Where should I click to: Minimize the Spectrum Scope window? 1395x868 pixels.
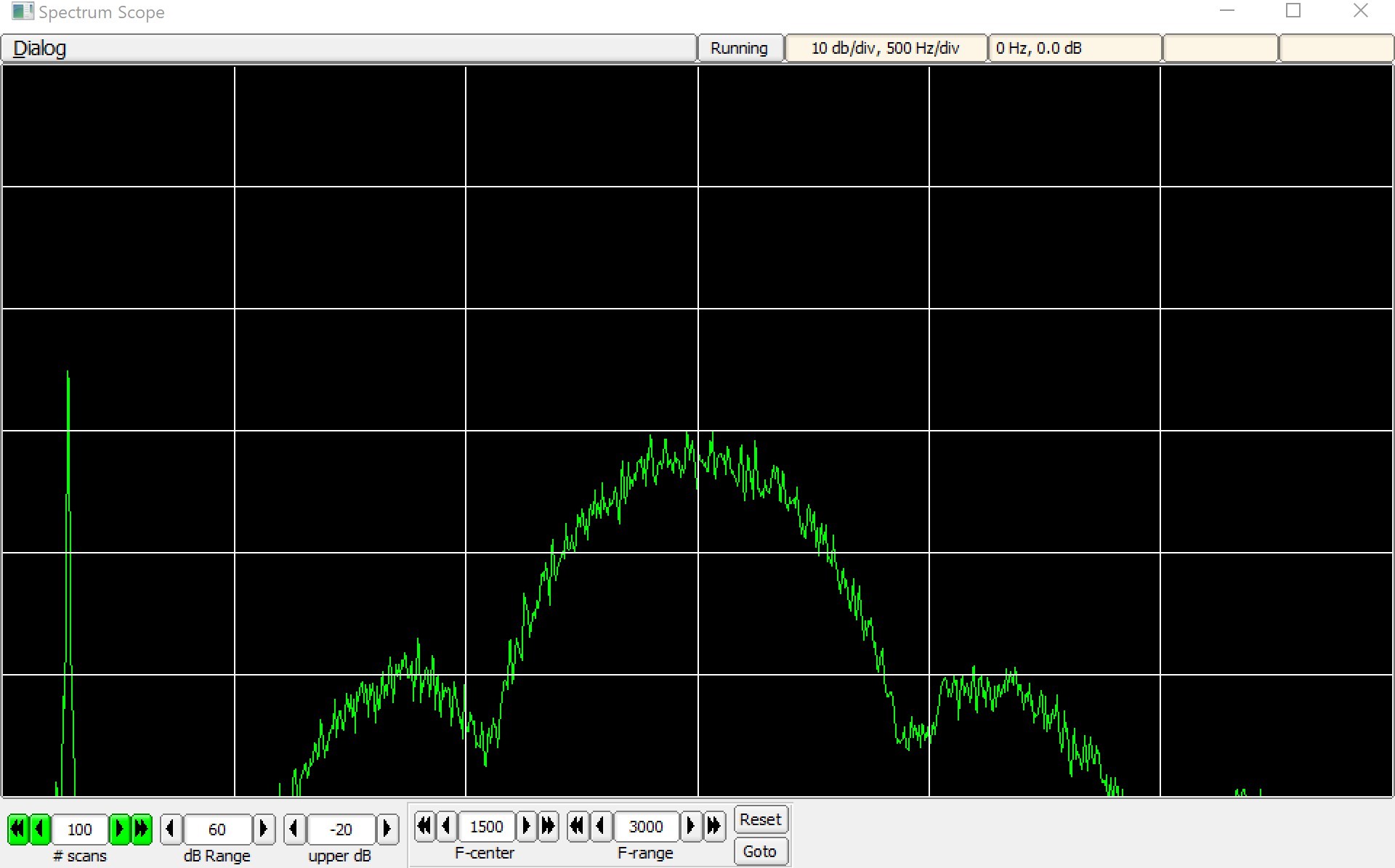(1227, 11)
